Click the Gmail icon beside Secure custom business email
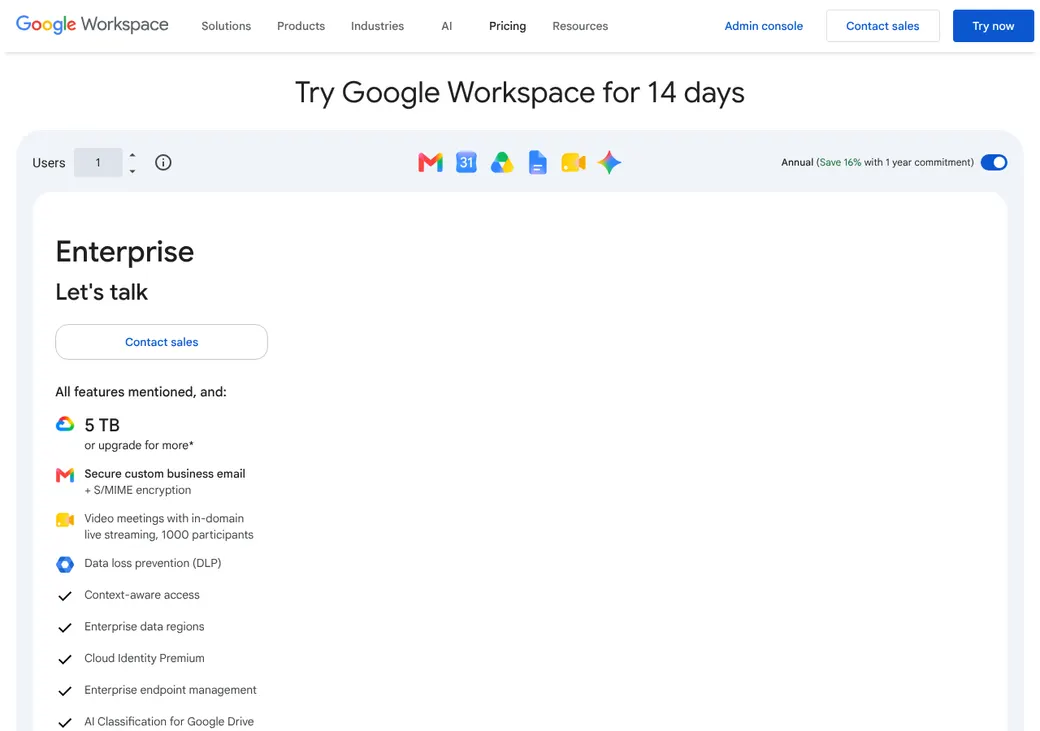Image resolution: width=1040 pixels, height=731 pixels. 65,475
